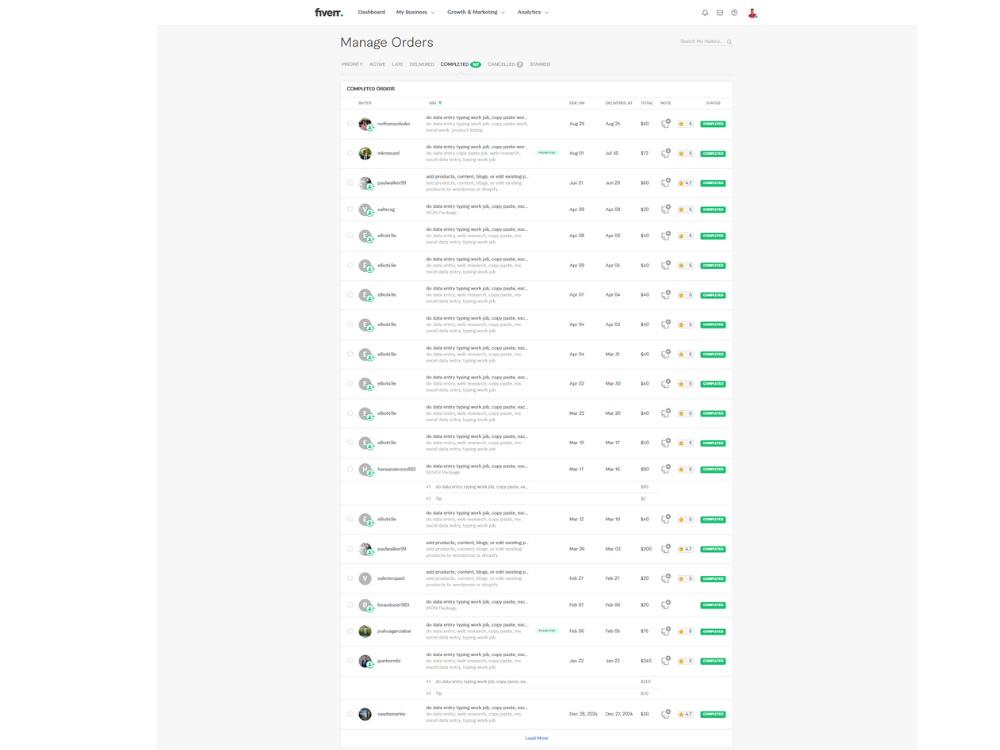The height and width of the screenshot is (750, 1000).
Task: Open the inbox messages envelope icon
Action: pos(719,13)
